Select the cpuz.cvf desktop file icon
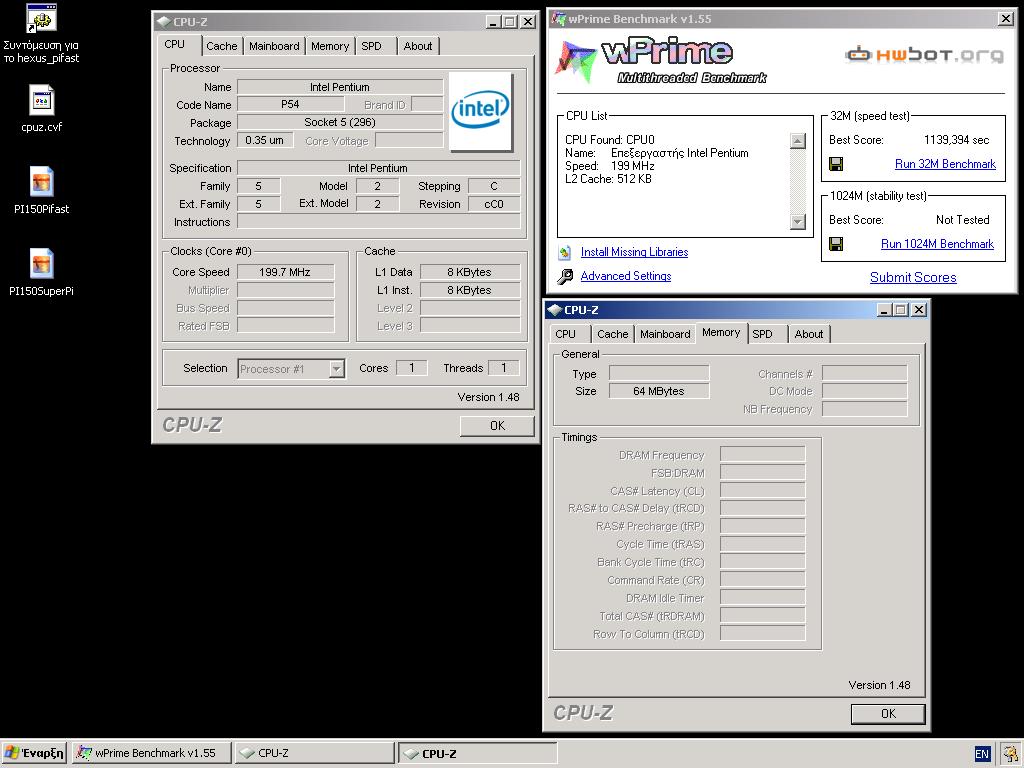 coord(41,101)
